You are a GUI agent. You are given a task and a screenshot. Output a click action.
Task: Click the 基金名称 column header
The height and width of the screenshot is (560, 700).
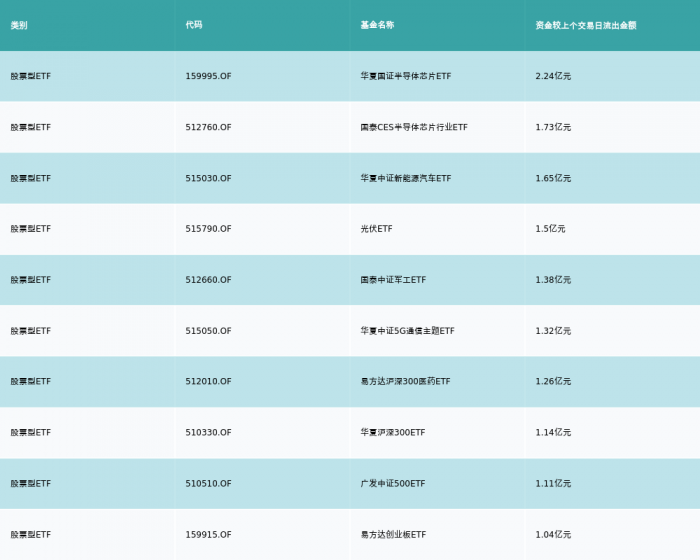[x=377, y=25]
